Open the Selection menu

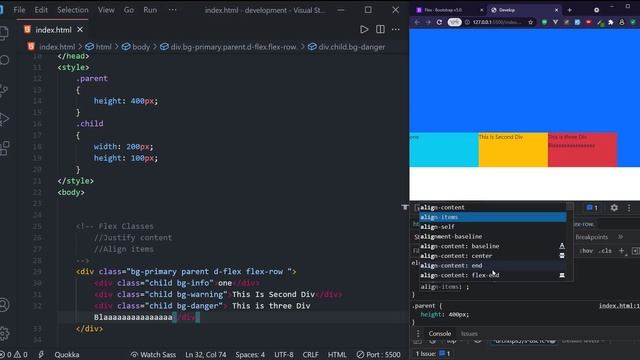pyautogui.click(x=73, y=10)
